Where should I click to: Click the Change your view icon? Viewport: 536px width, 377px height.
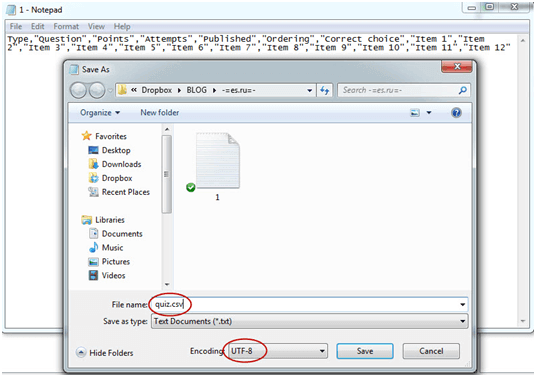point(415,112)
